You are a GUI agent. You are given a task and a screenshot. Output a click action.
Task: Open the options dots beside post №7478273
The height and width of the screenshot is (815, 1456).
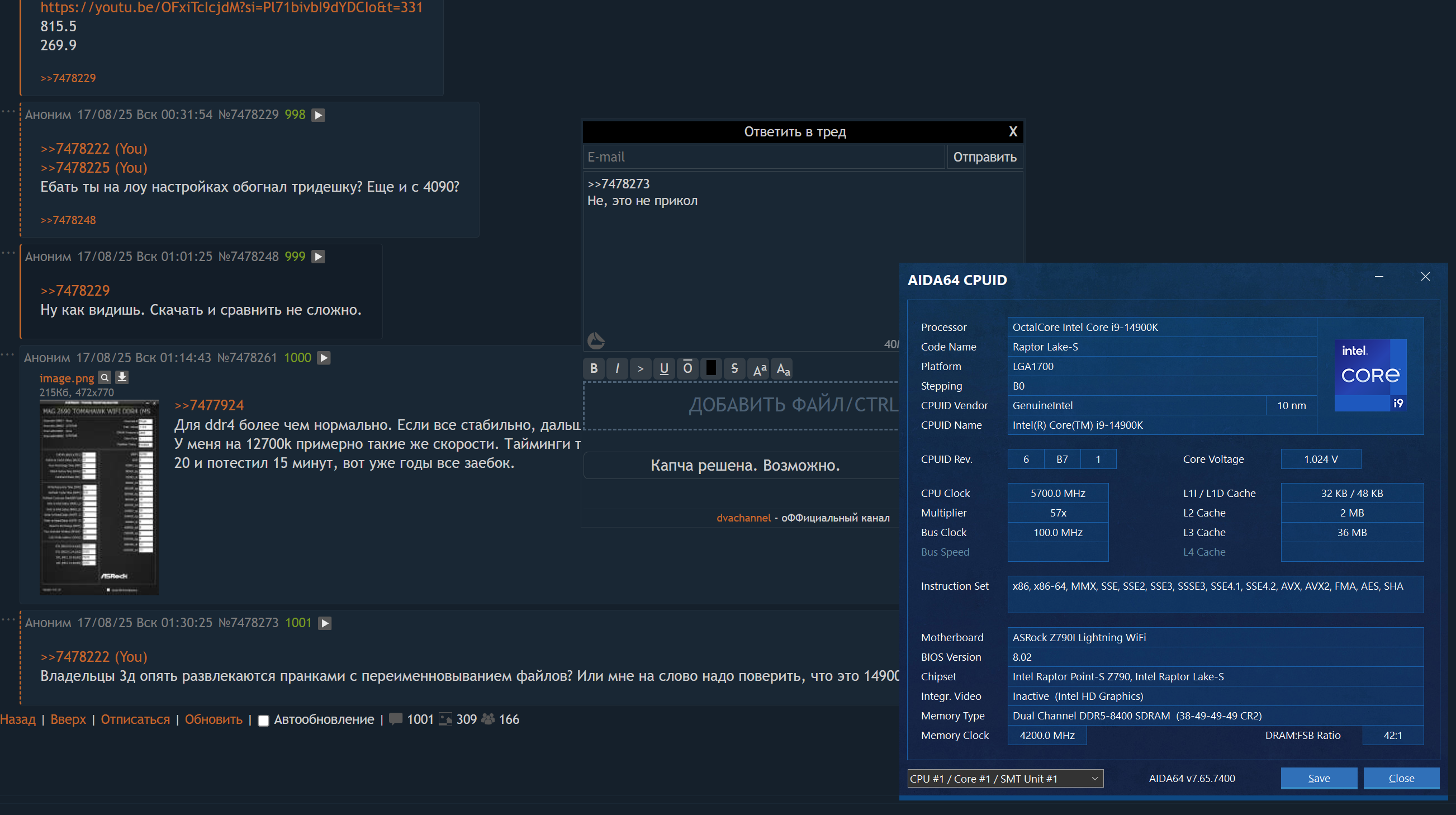click(8, 619)
